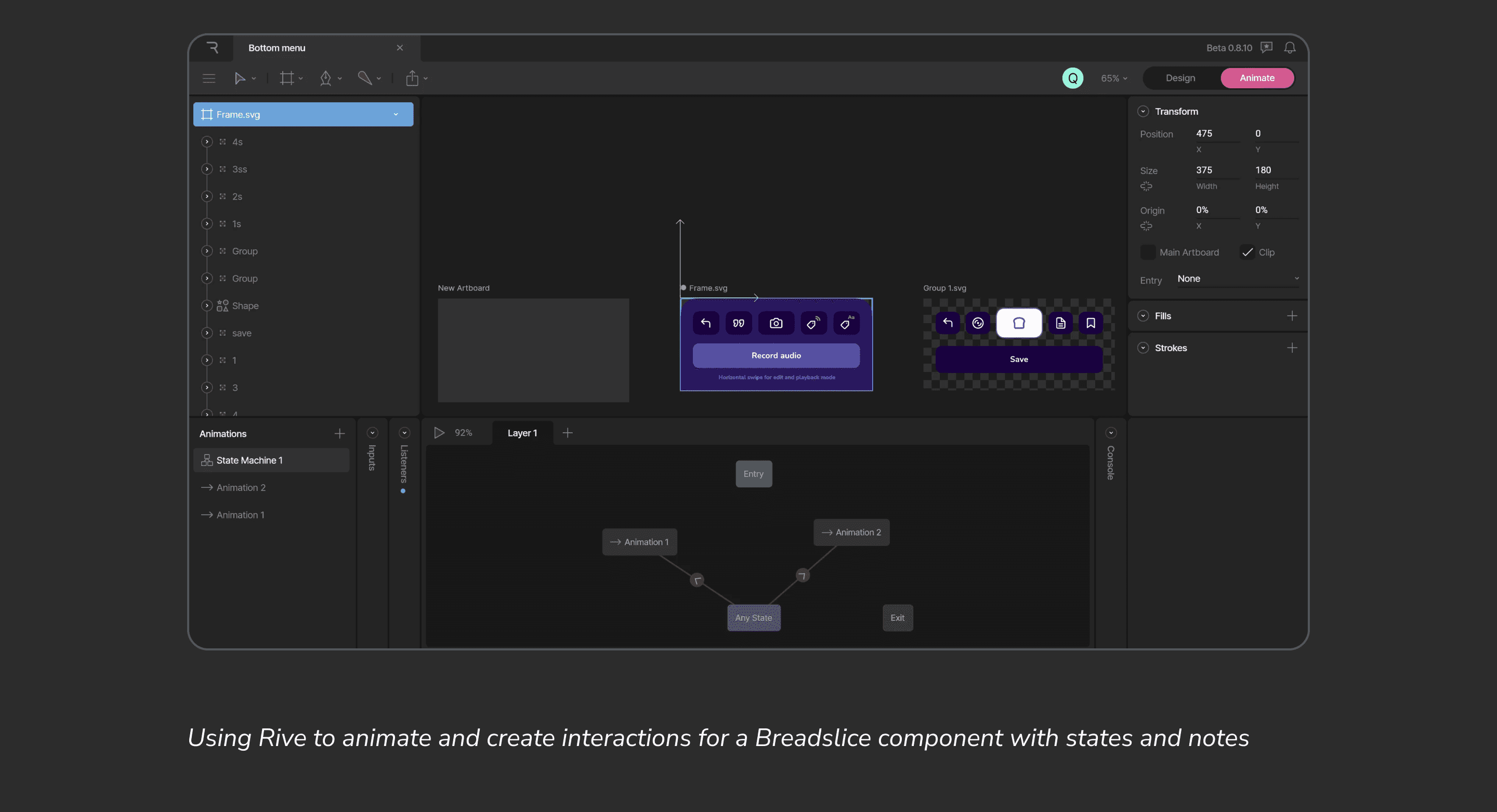Select State Machine 1 in Animations

(x=271, y=460)
